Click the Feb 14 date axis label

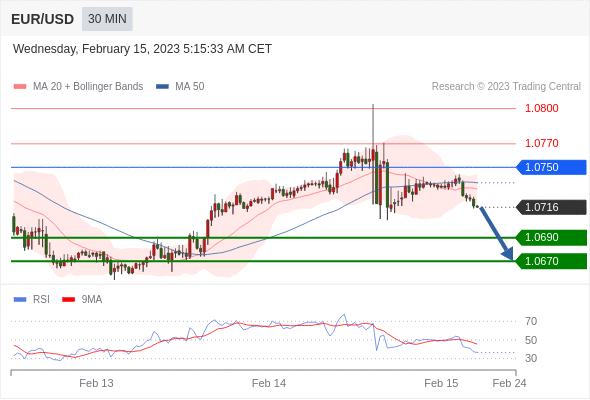(269, 383)
